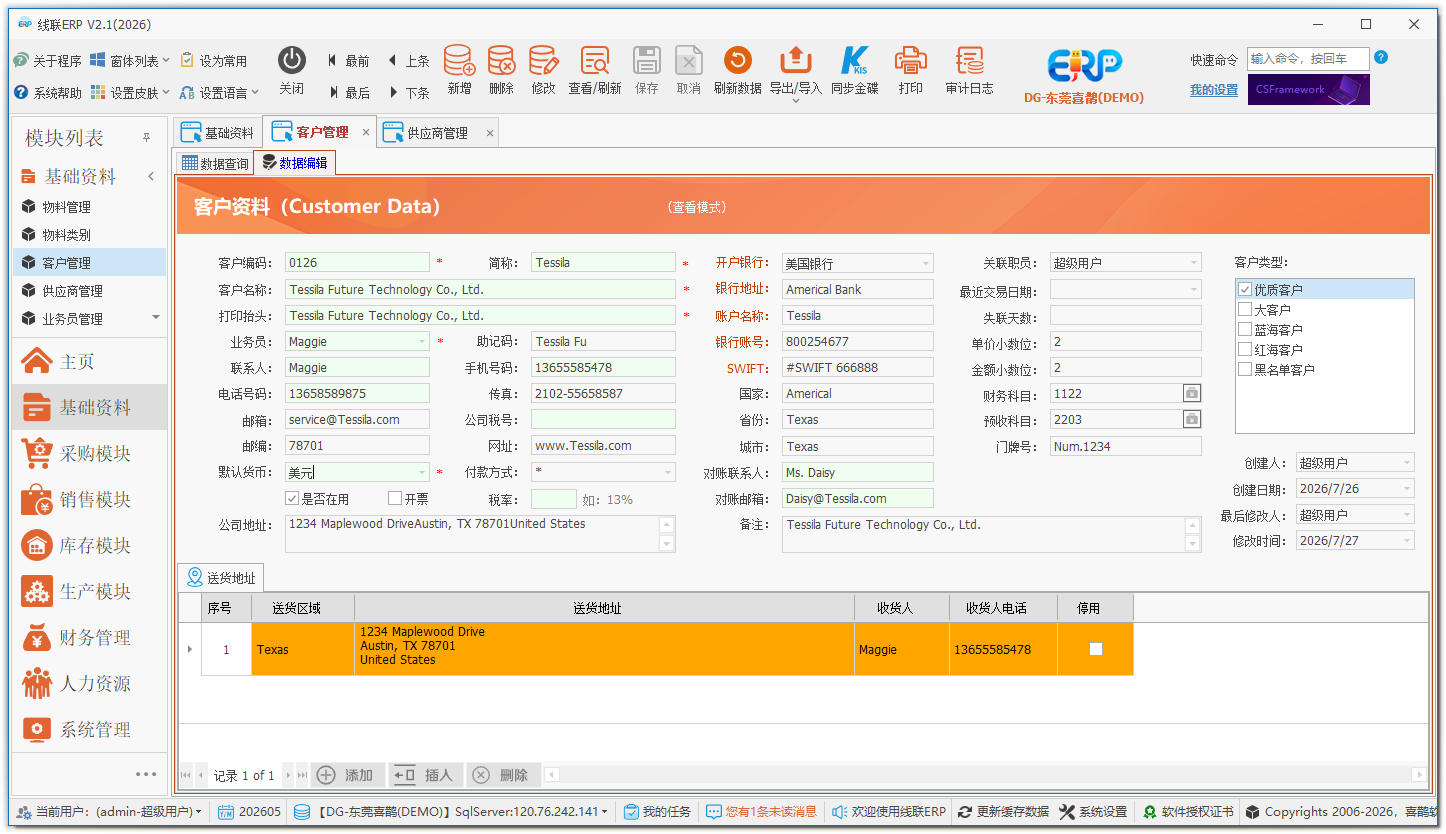
Task: Click the 插入 row button
Action: point(425,775)
